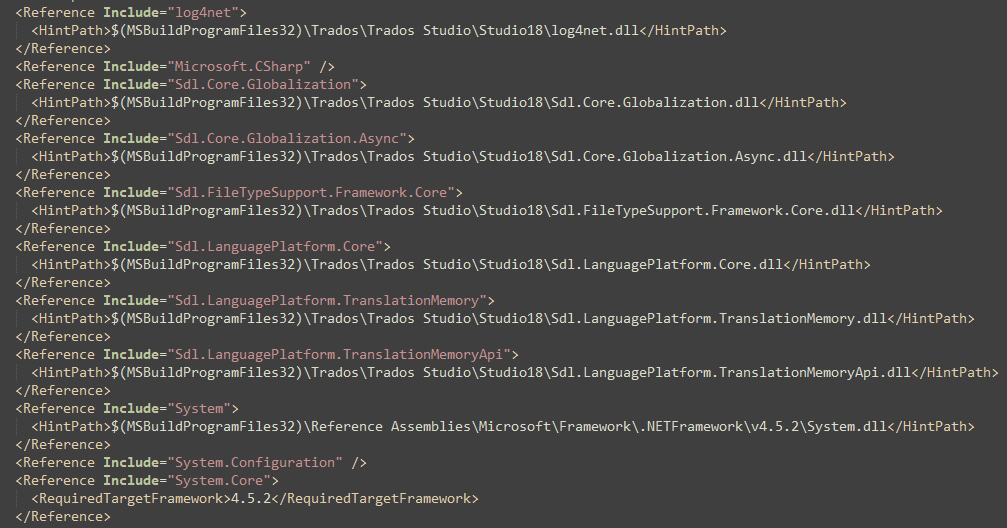Screen dimensions: 1007x528
Task: Click the "Sdl.LanguagePlatform.TranslationMemoryApi" Include line
Action: pyautogui.click(x=267, y=354)
